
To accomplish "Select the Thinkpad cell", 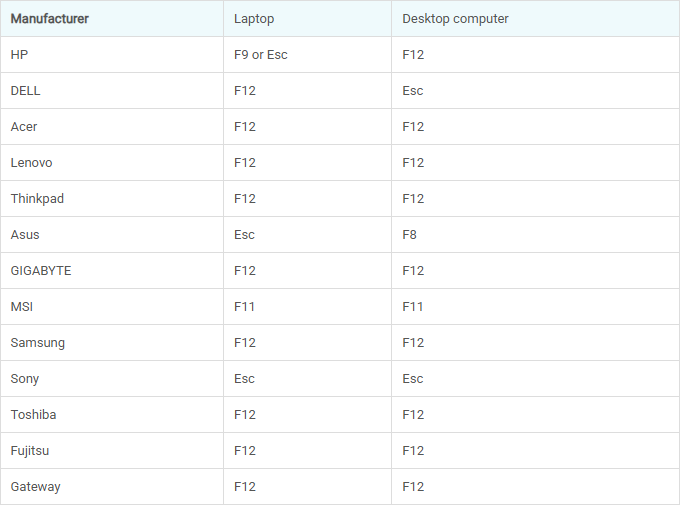I will 37,199.
